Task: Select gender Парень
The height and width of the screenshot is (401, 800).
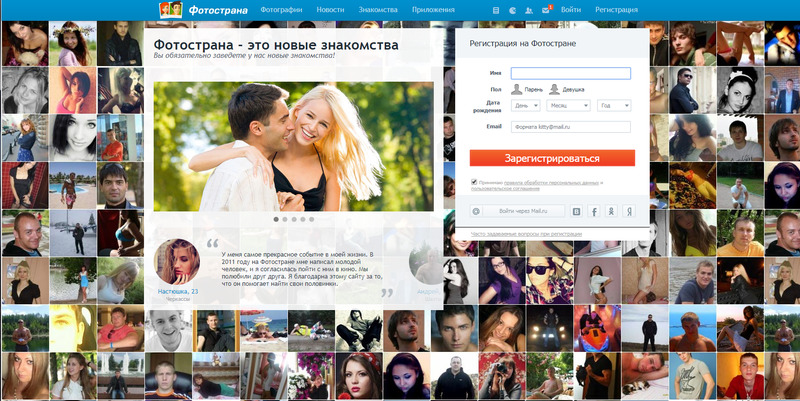Action: 527,89
